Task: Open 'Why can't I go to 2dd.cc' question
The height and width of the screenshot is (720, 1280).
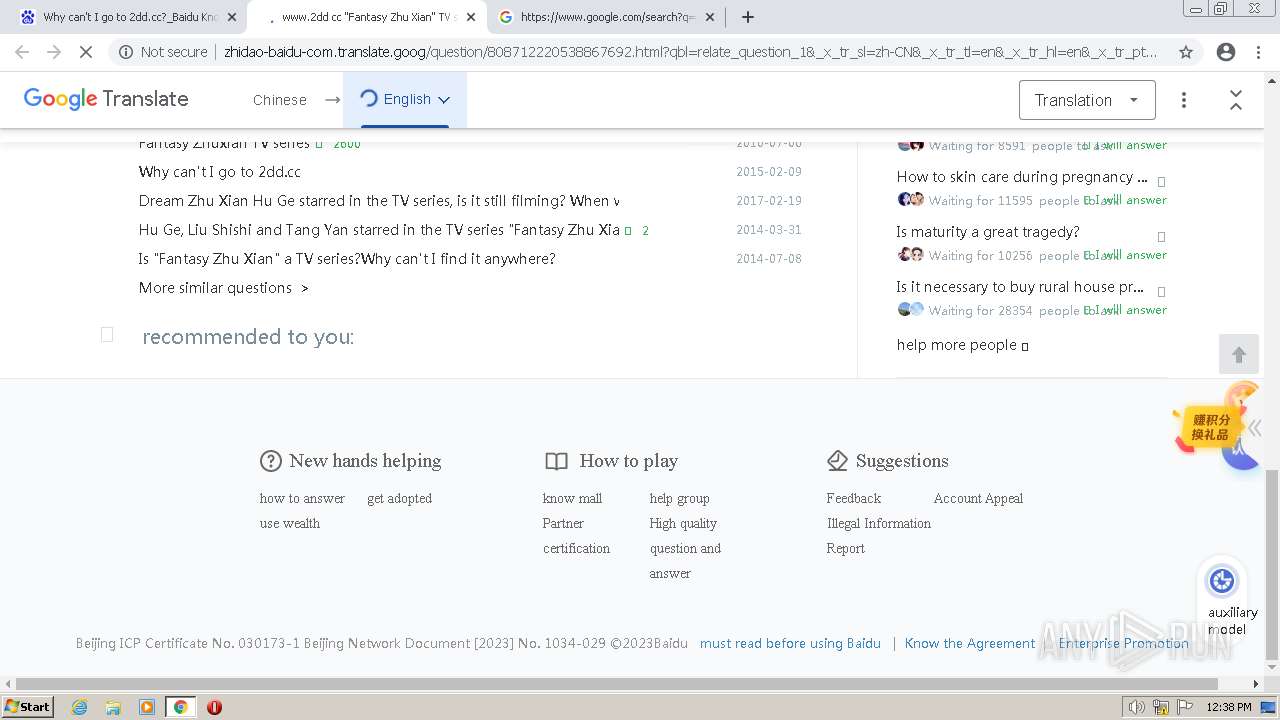Action: [220, 172]
